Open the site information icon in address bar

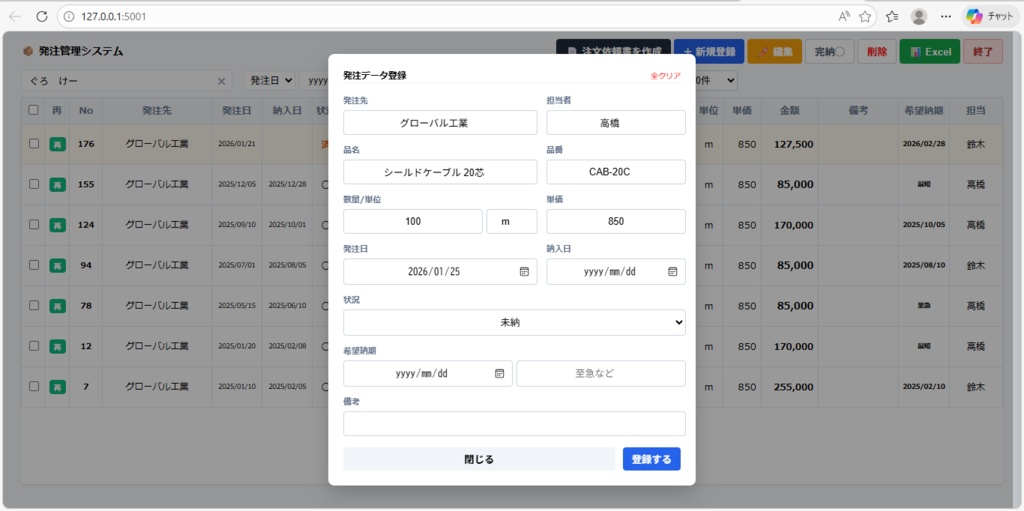(x=69, y=16)
